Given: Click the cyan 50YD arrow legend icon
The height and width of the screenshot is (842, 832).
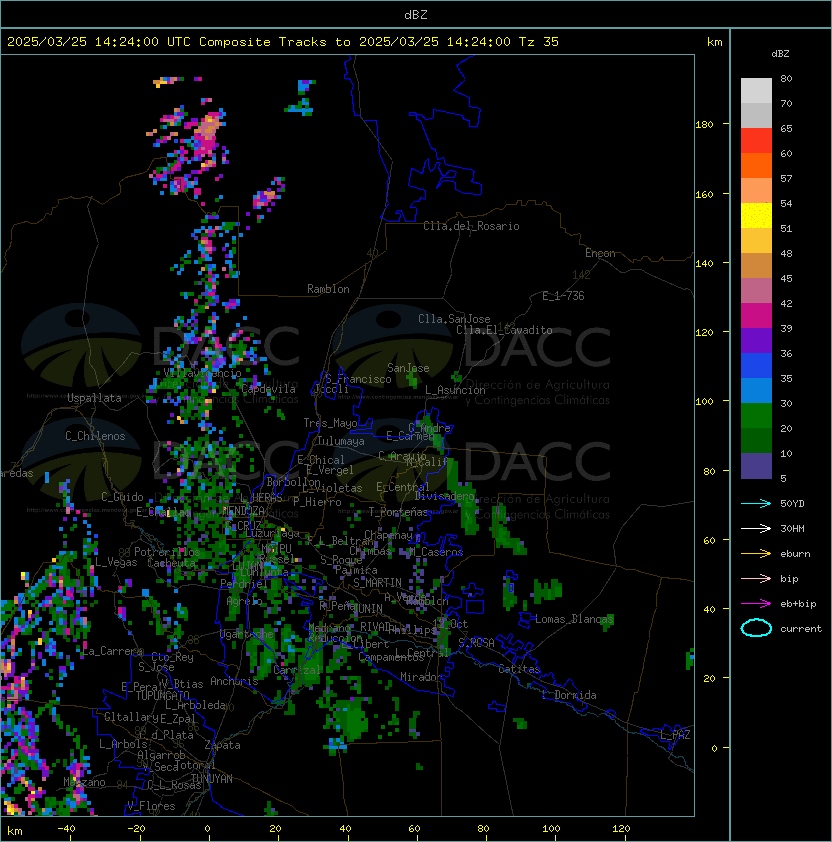Looking at the screenshot, I should click(756, 503).
